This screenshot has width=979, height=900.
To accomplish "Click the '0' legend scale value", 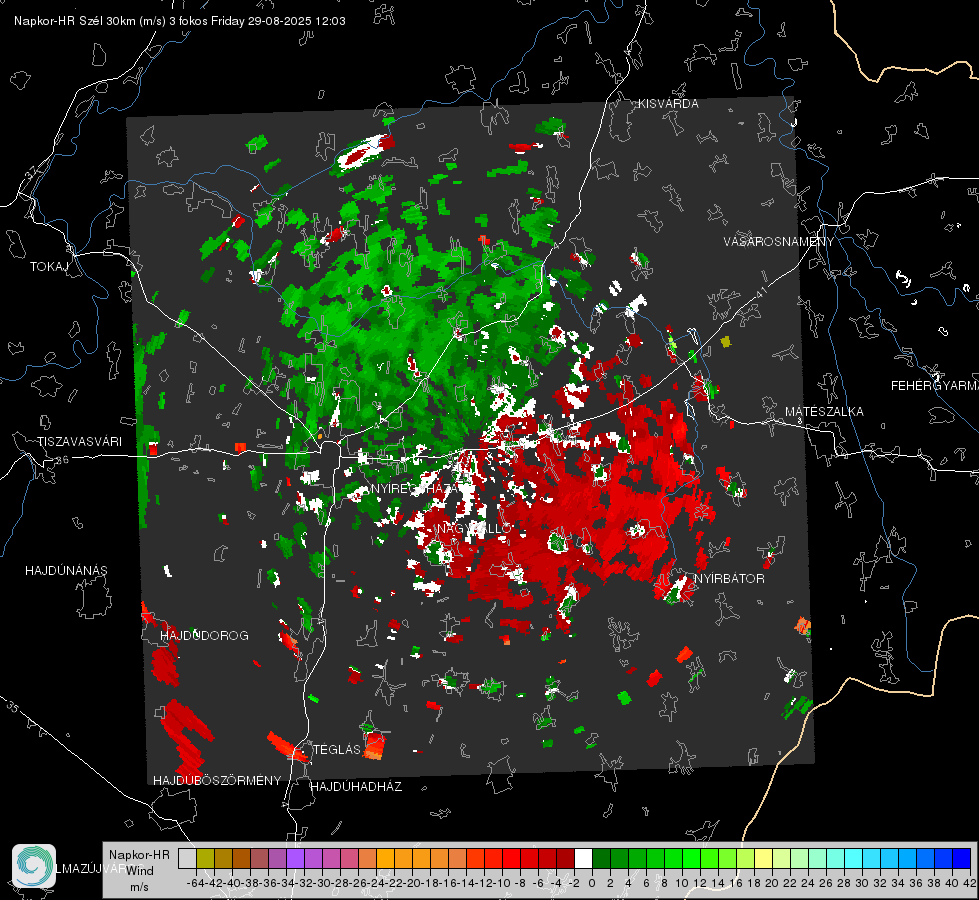I will coord(592,883).
